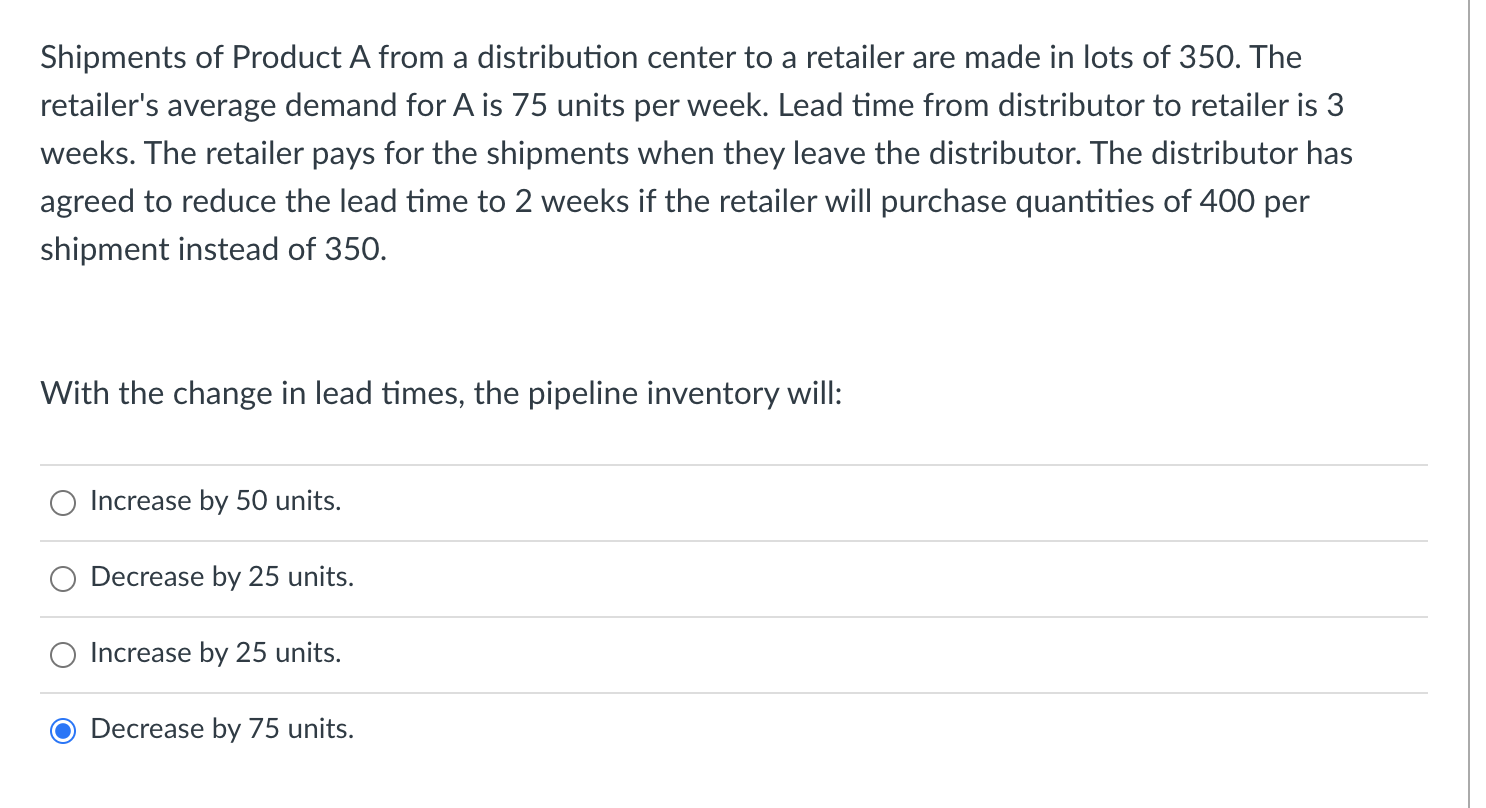Select the radio button for "Decrease by 75 units"
This screenshot has height=808, width=1486.
pyautogui.click(x=62, y=731)
